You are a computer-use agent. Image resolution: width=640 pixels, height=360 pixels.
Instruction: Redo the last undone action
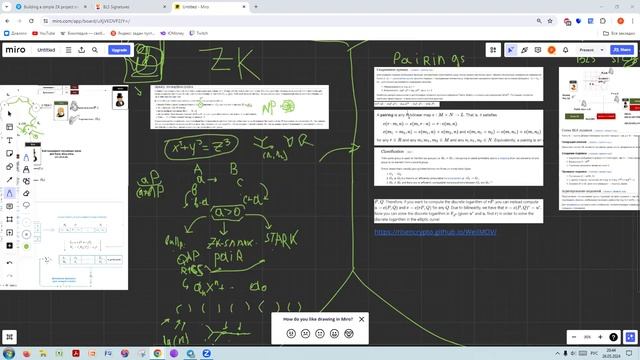coord(9,276)
